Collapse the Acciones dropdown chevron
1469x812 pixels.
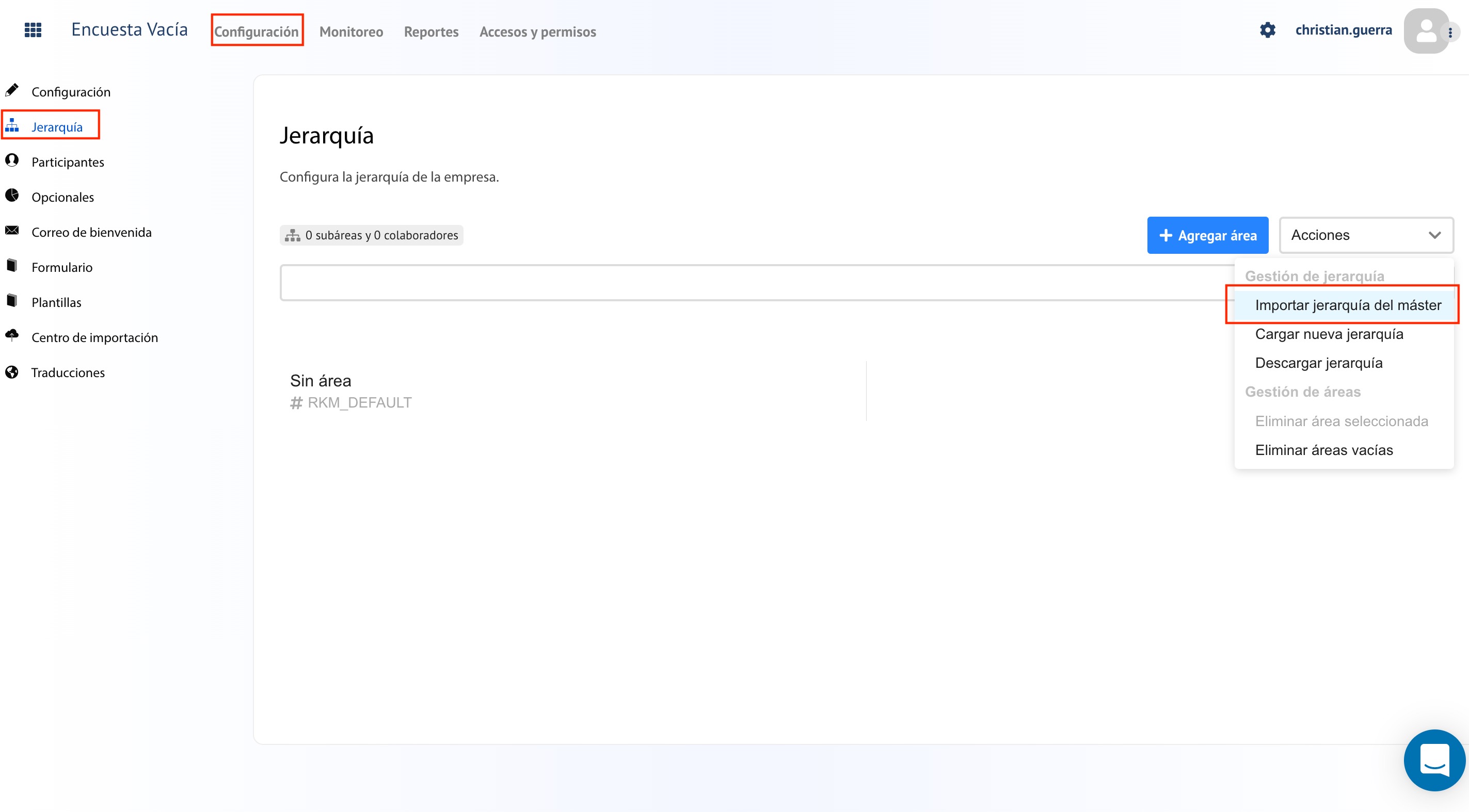1434,235
